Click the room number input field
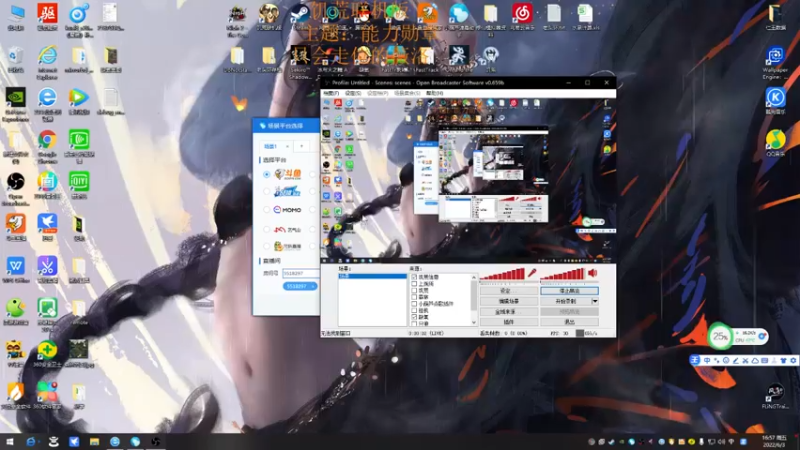This screenshot has height=450, width=800. point(301,273)
